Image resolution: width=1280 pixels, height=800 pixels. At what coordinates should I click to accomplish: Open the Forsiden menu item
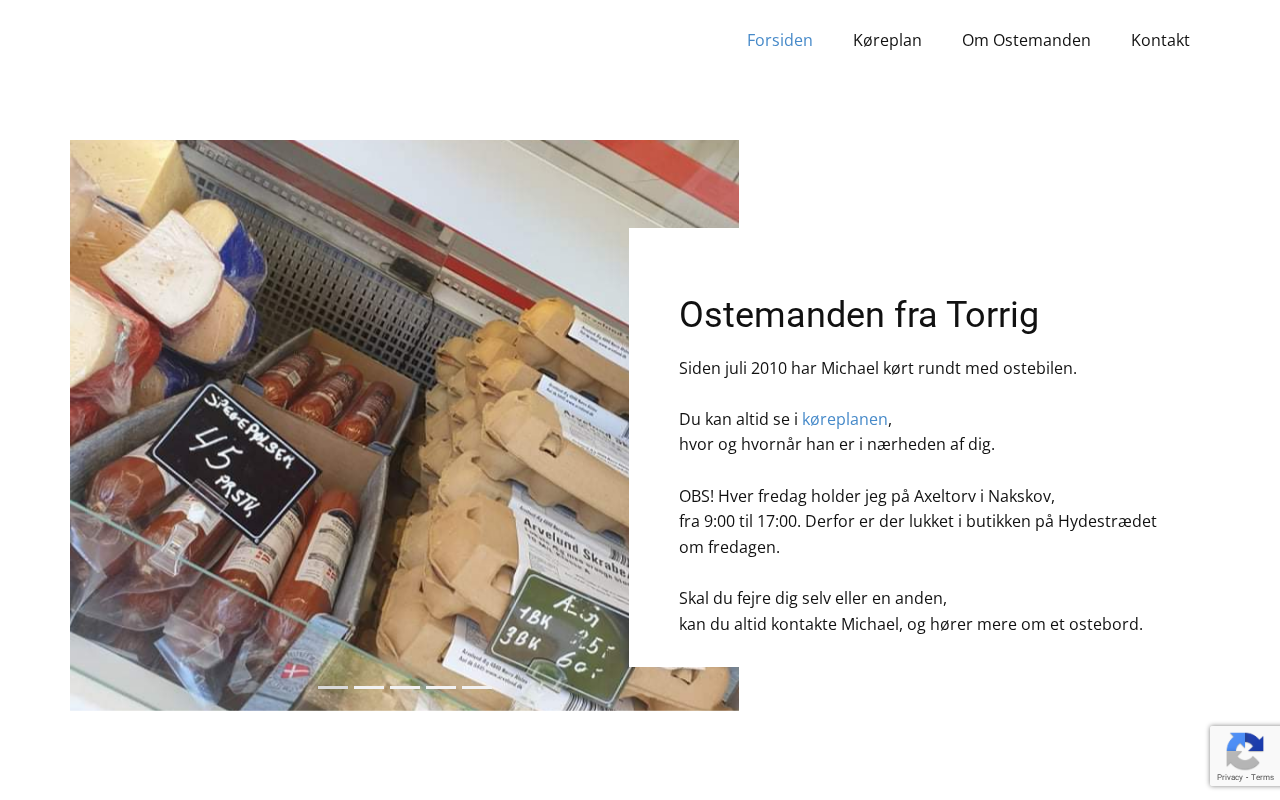pos(780,40)
